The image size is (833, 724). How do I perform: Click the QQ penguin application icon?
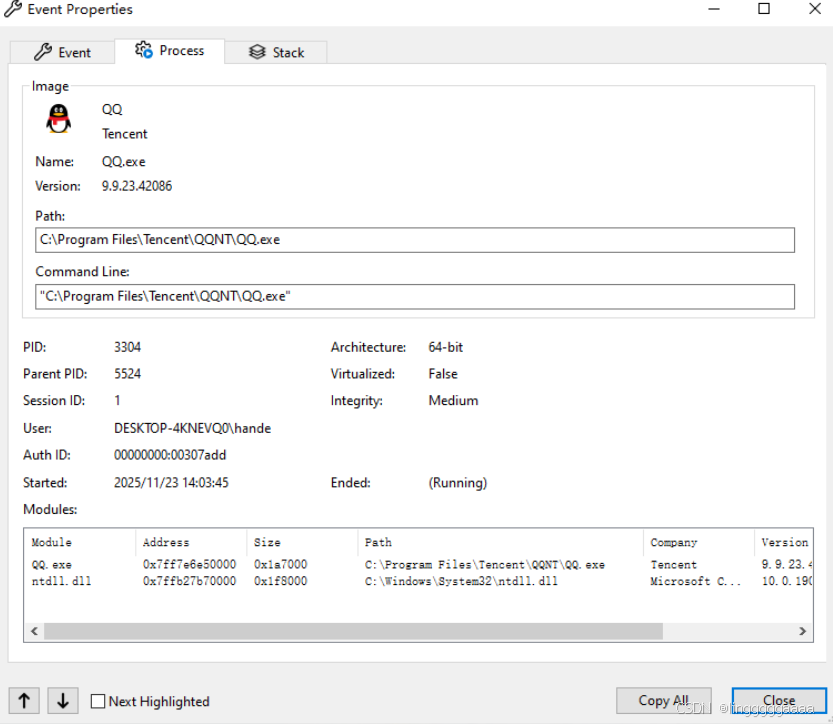[x=58, y=118]
